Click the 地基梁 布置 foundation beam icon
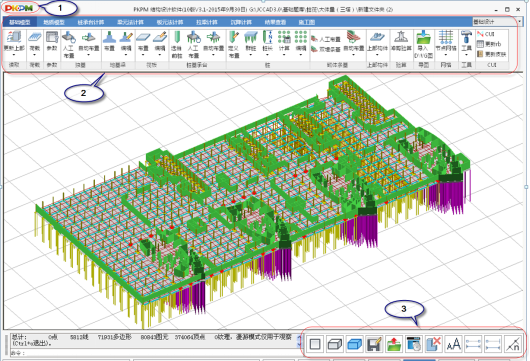 (109, 37)
